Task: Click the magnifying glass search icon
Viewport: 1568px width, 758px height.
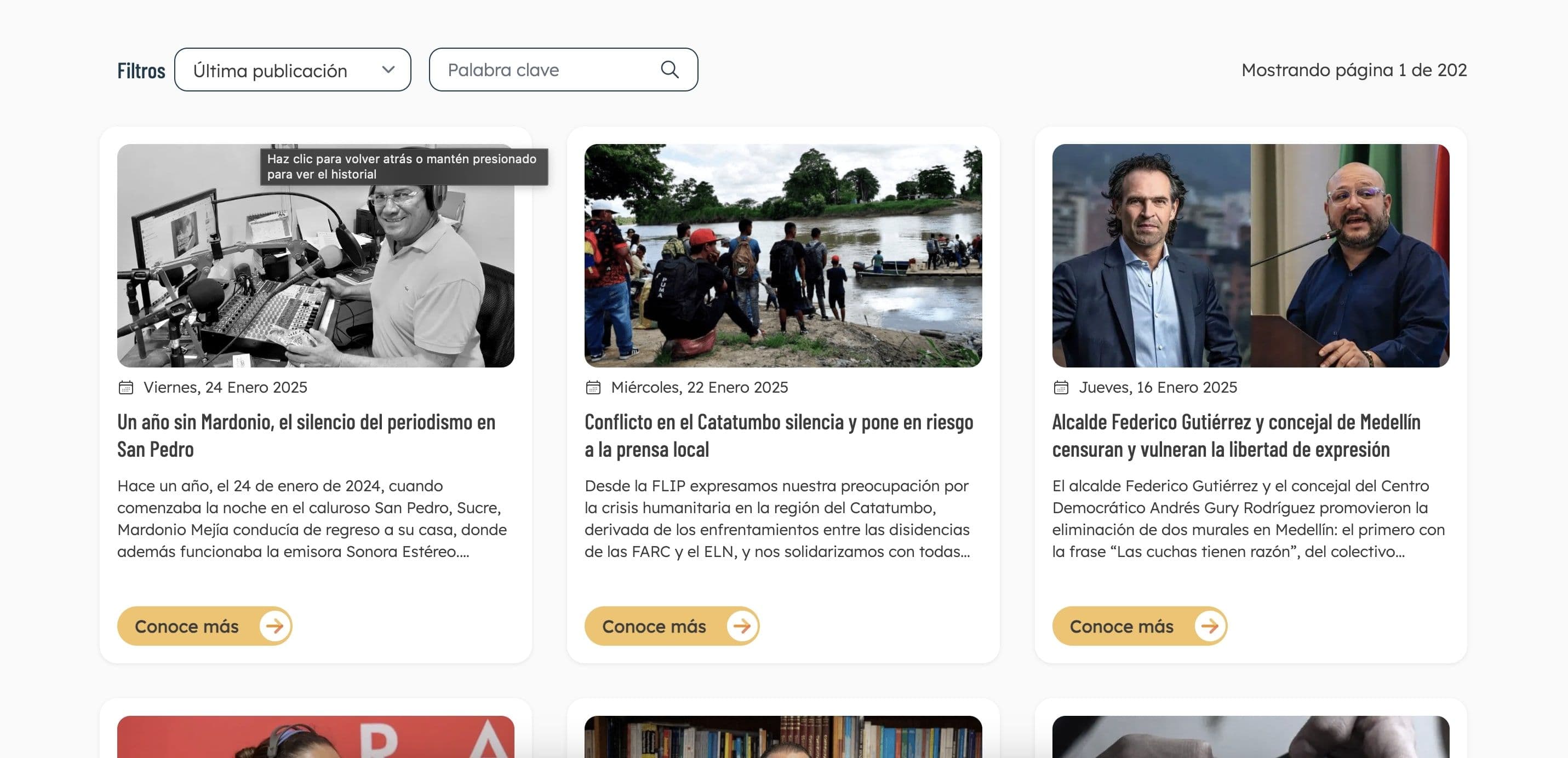Action: coord(669,70)
